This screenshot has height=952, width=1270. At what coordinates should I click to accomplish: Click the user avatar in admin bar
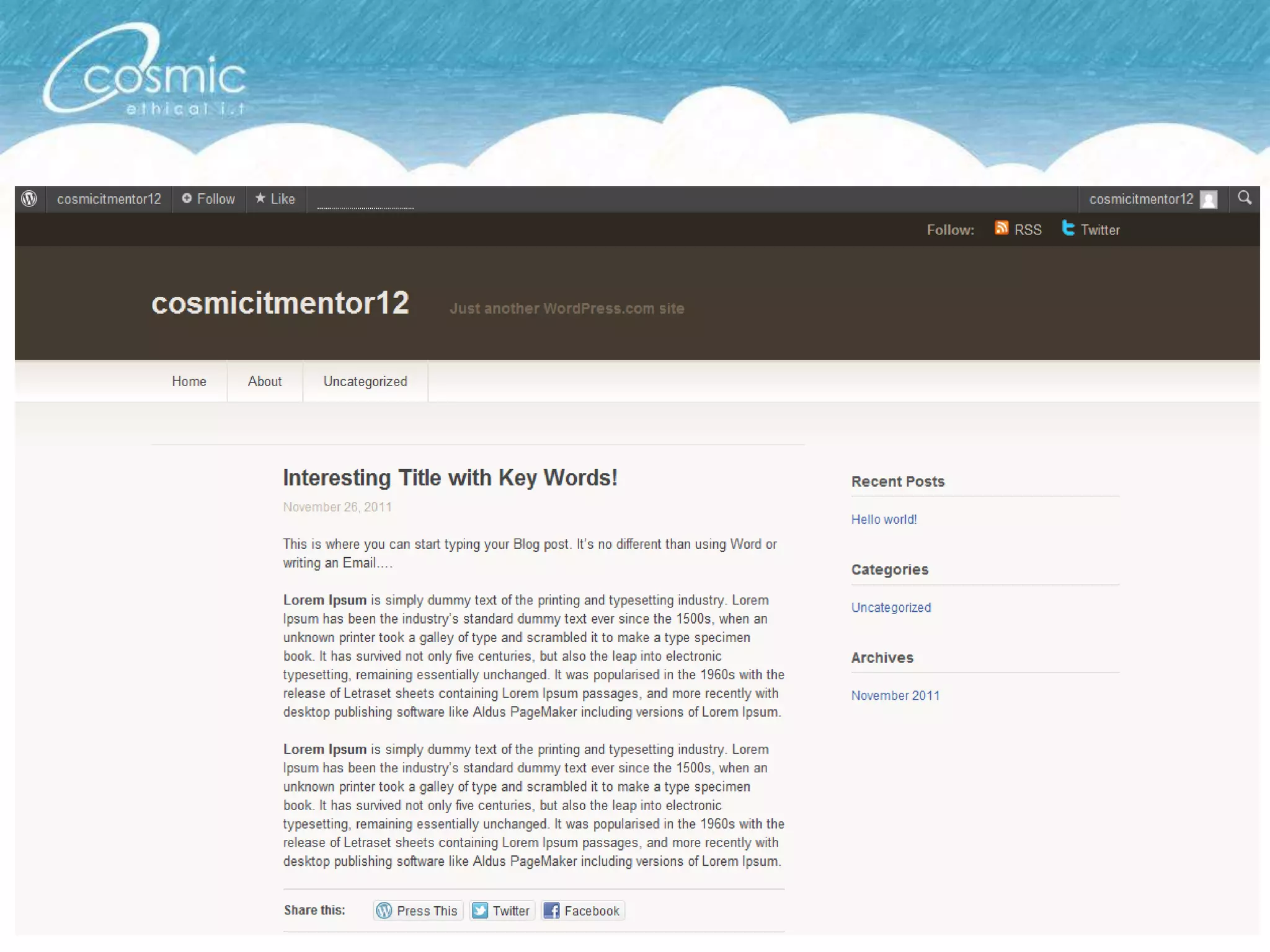coord(1208,200)
